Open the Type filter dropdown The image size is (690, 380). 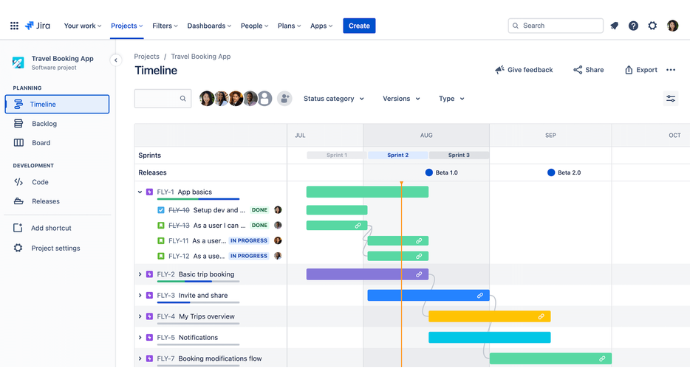pos(451,99)
